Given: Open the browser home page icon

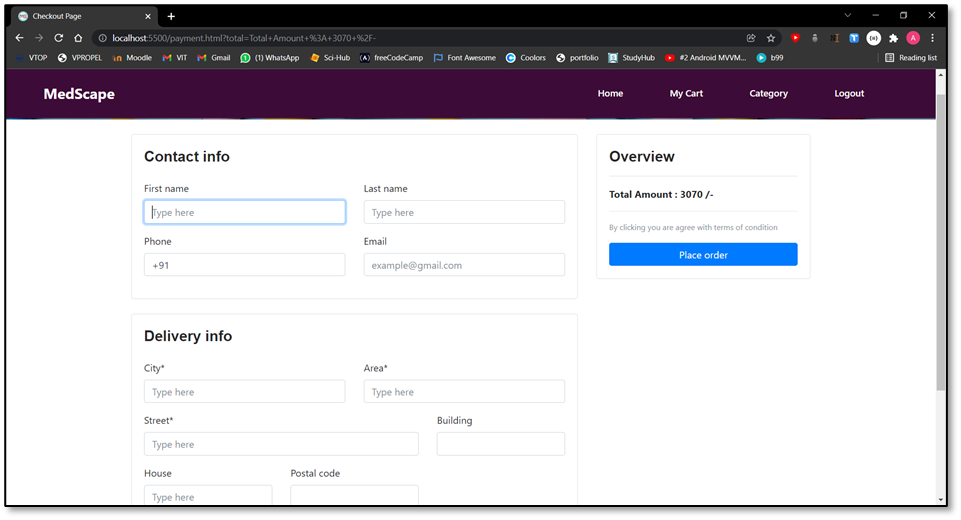Looking at the screenshot, I should click(x=78, y=38).
